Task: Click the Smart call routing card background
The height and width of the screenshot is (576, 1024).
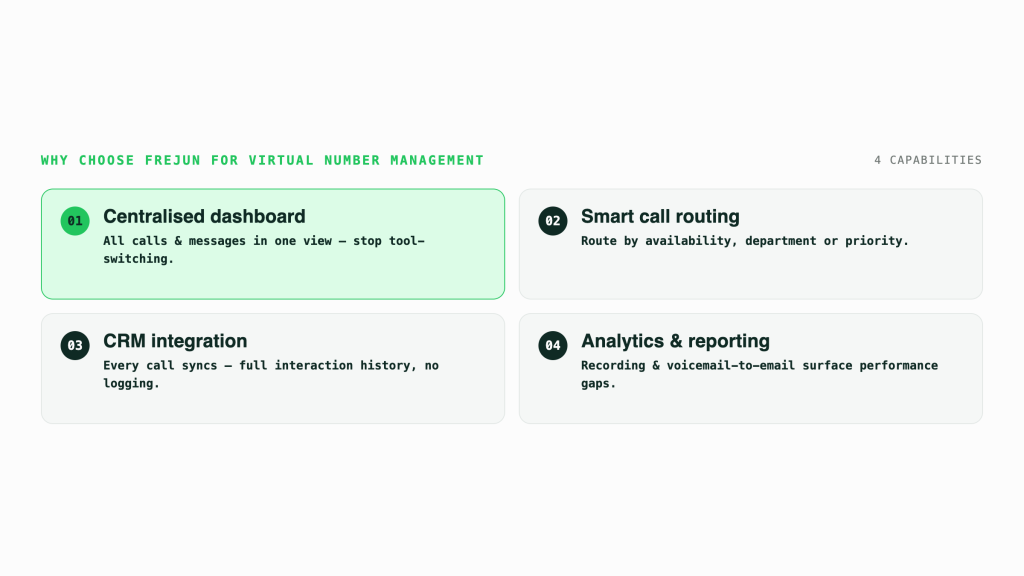Action: (750, 244)
